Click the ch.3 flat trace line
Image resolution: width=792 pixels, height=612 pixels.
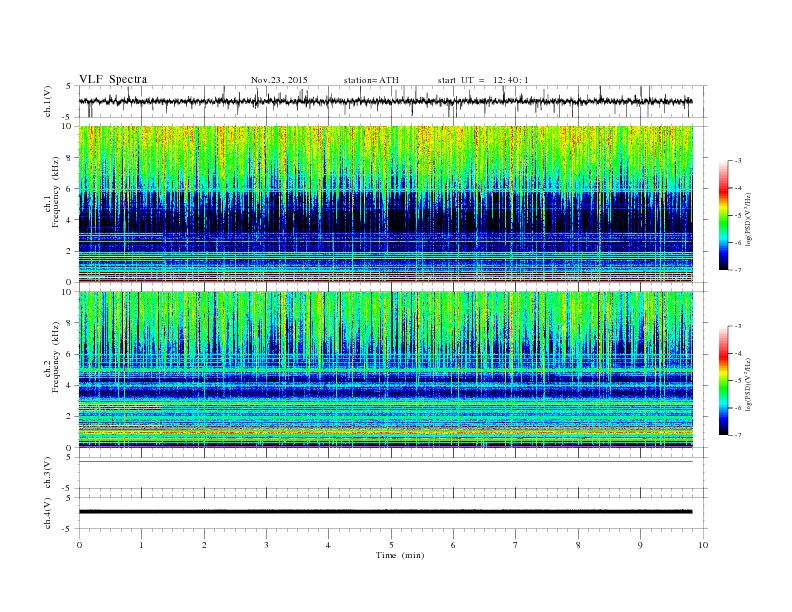point(386,462)
